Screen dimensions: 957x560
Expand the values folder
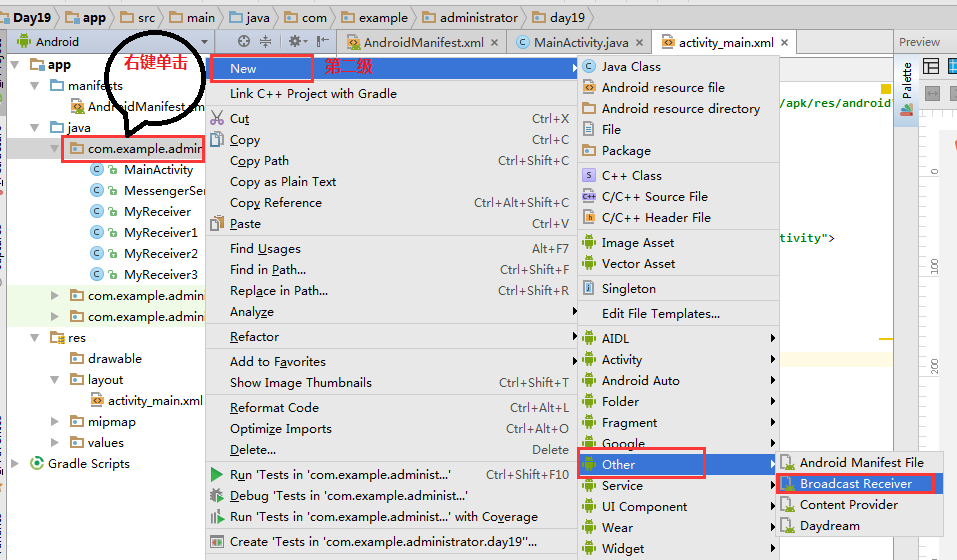55,442
